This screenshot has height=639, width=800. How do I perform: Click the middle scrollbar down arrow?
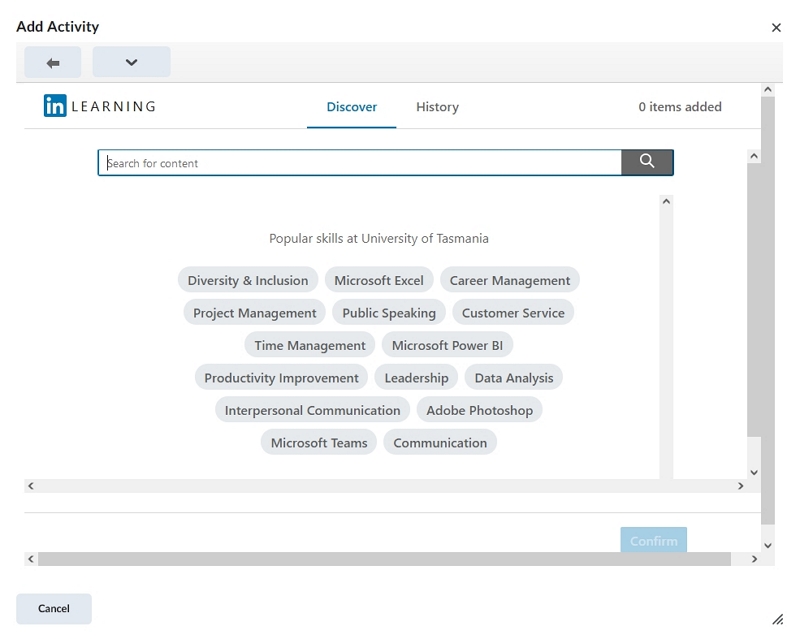click(754, 473)
